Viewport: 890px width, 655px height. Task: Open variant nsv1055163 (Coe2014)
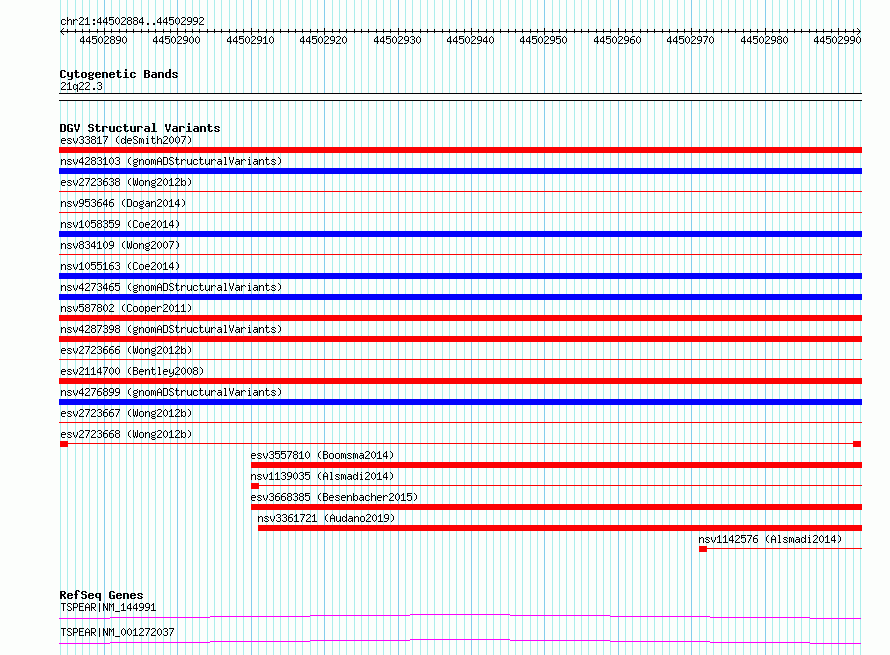(120, 266)
